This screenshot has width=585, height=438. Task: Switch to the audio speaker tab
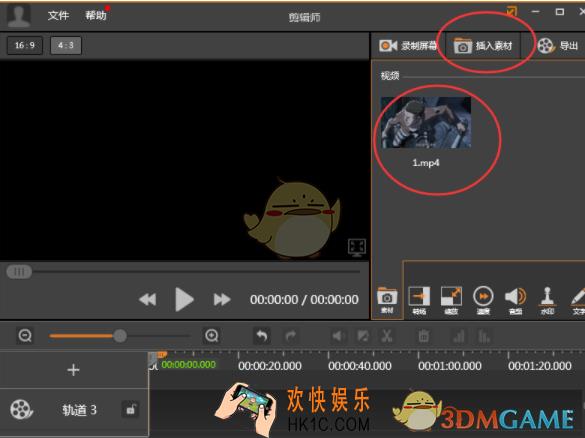click(516, 300)
